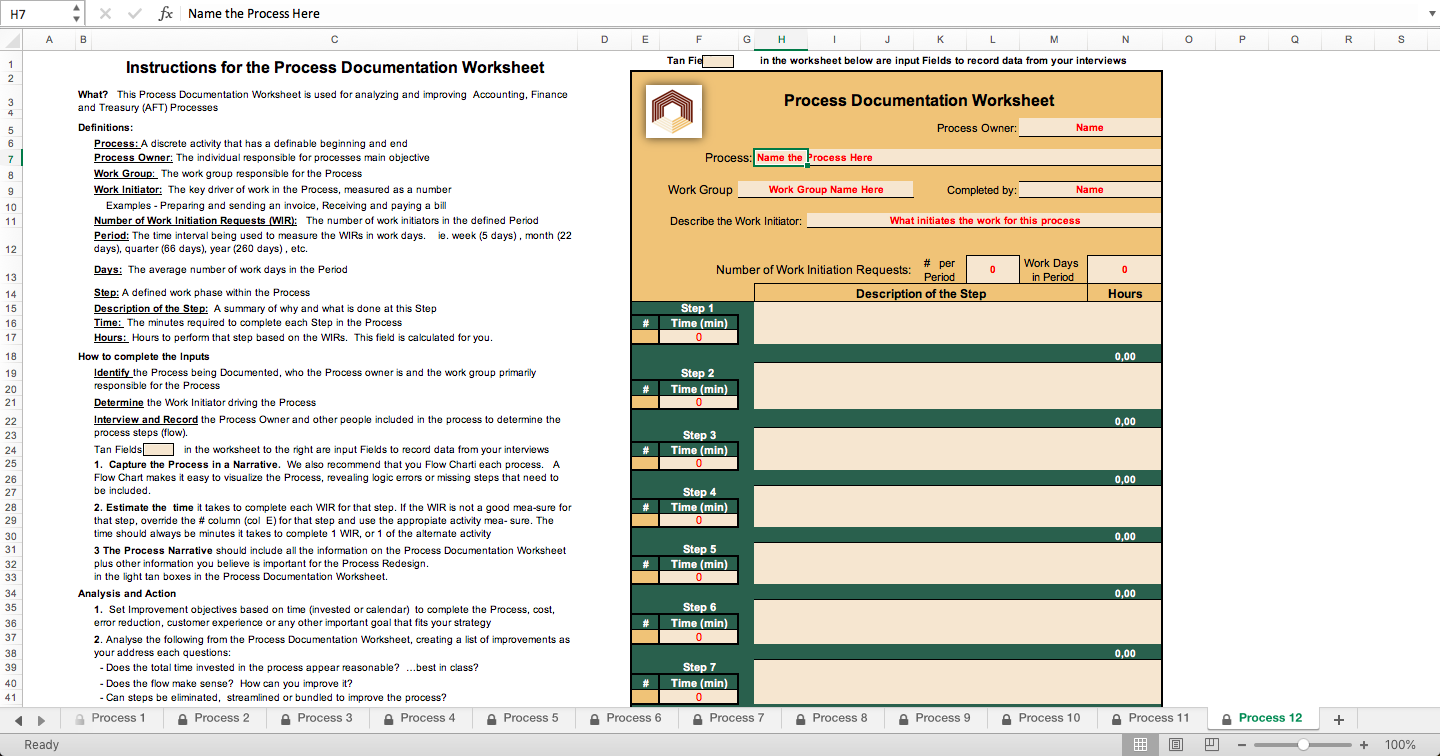Click the Work Group Name Here cell
The width and height of the screenshot is (1440, 756).
[826, 190]
